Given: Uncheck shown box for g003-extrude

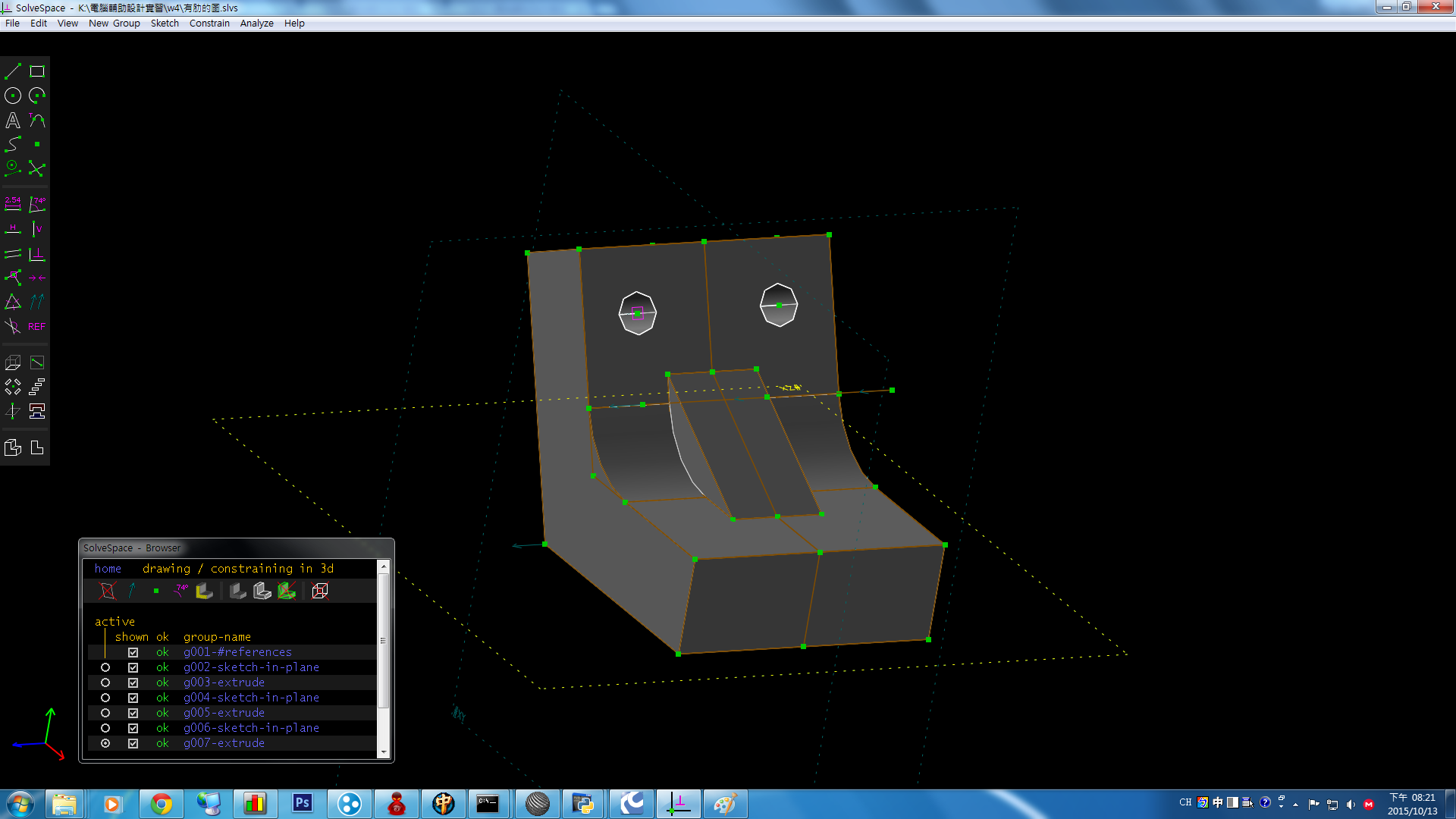Looking at the screenshot, I should pyautogui.click(x=133, y=682).
